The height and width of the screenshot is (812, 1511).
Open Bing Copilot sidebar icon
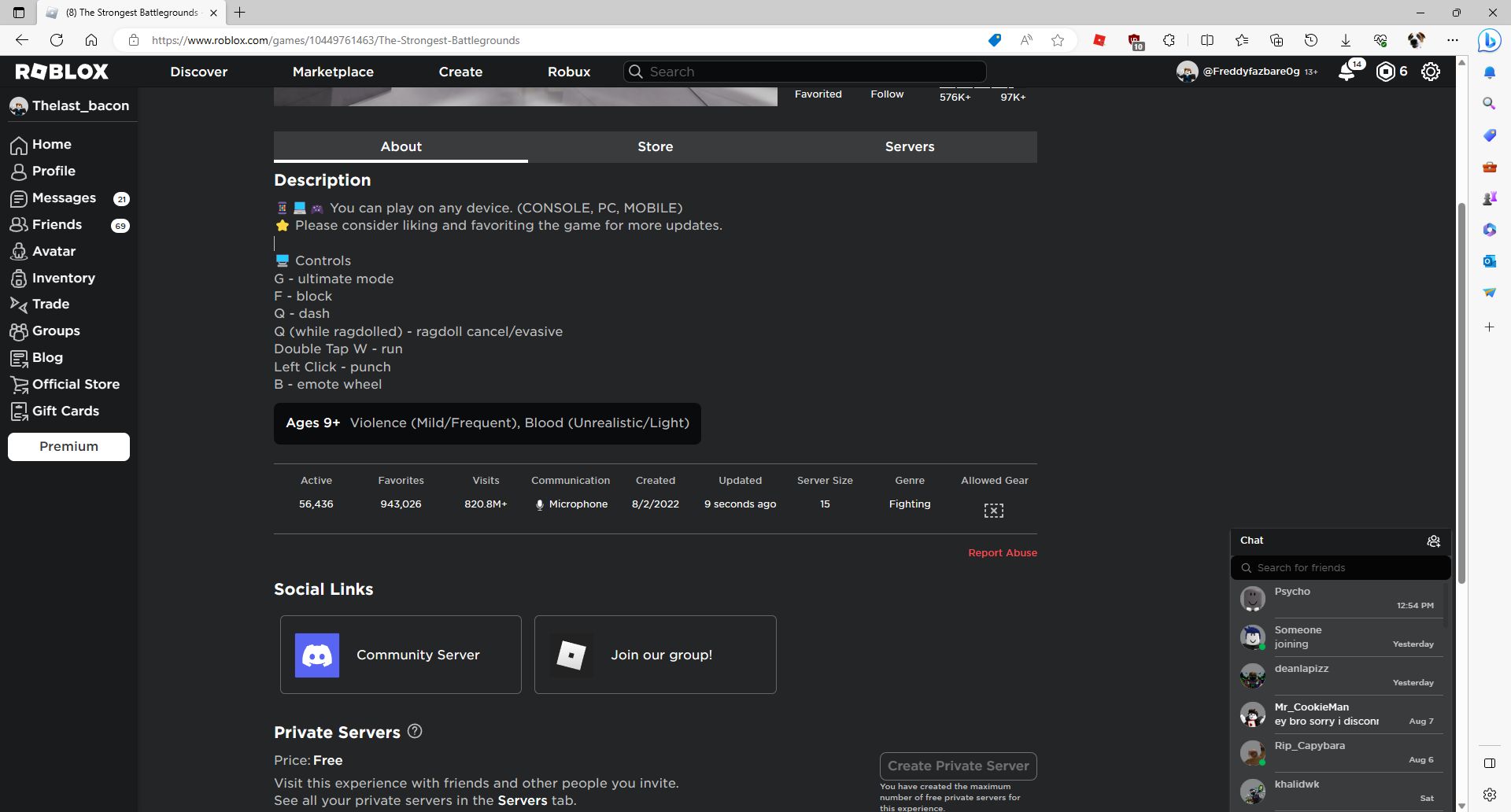click(1489, 40)
